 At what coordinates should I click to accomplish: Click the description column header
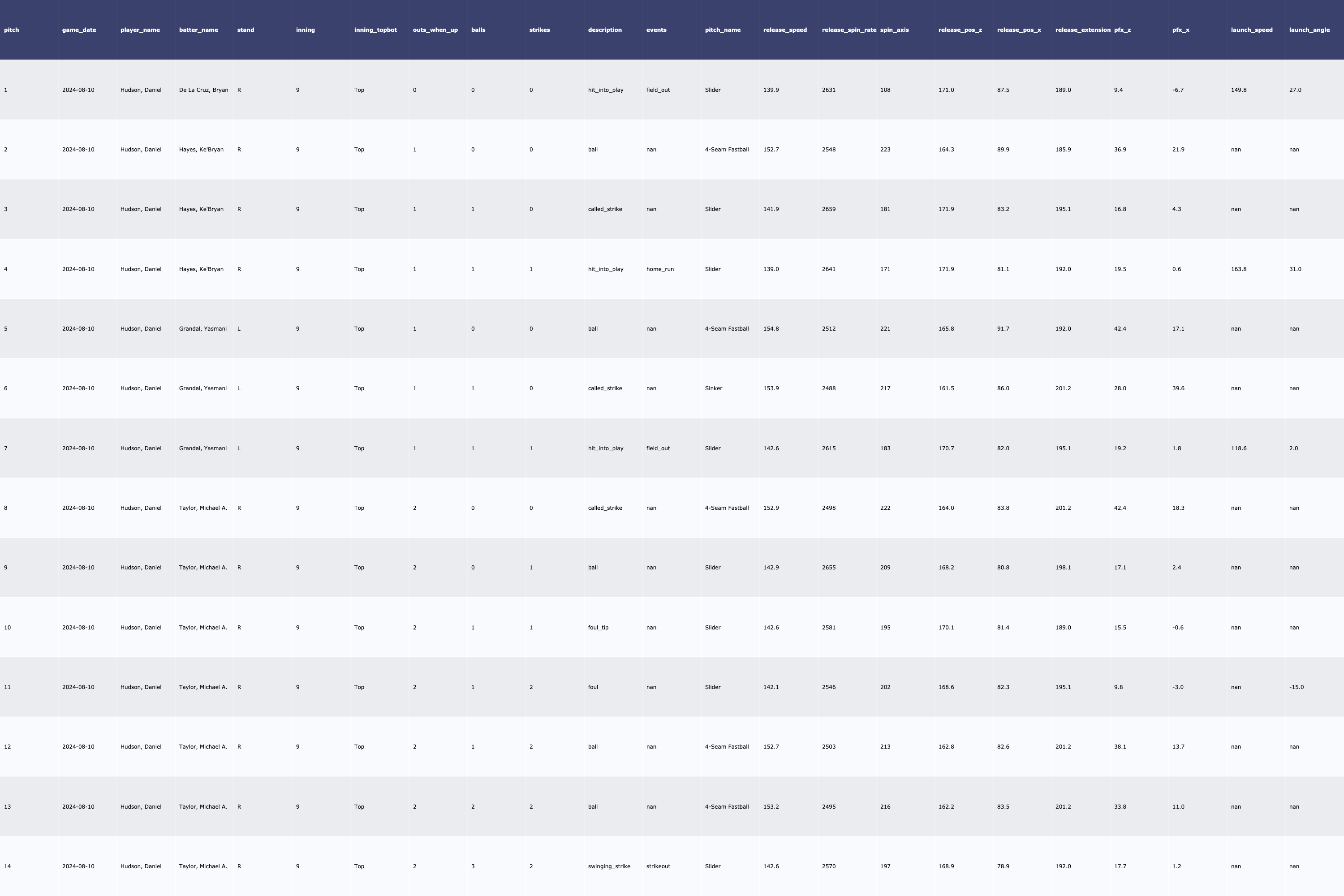604,30
